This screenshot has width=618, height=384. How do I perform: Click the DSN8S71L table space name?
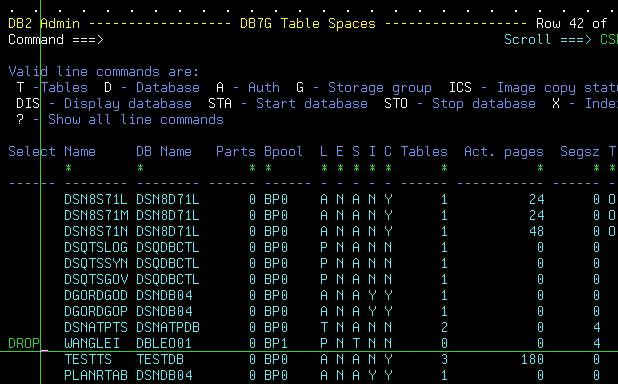[x=96, y=199]
